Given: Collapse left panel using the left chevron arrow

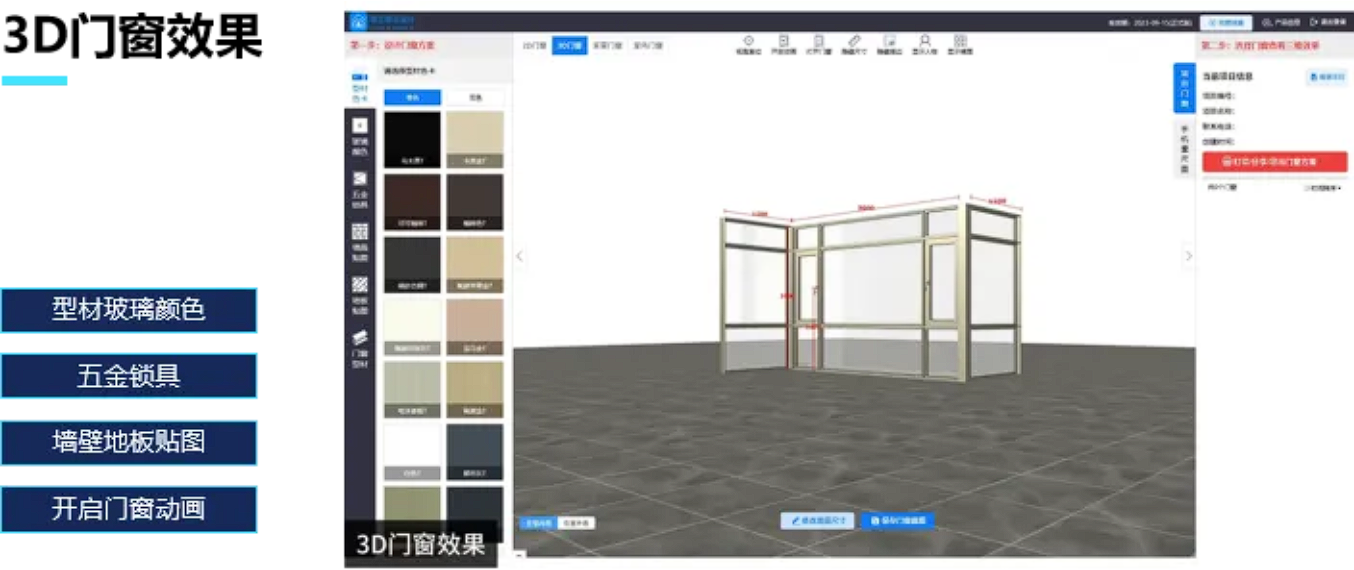Looking at the screenshot, I should tap(519, 256).
